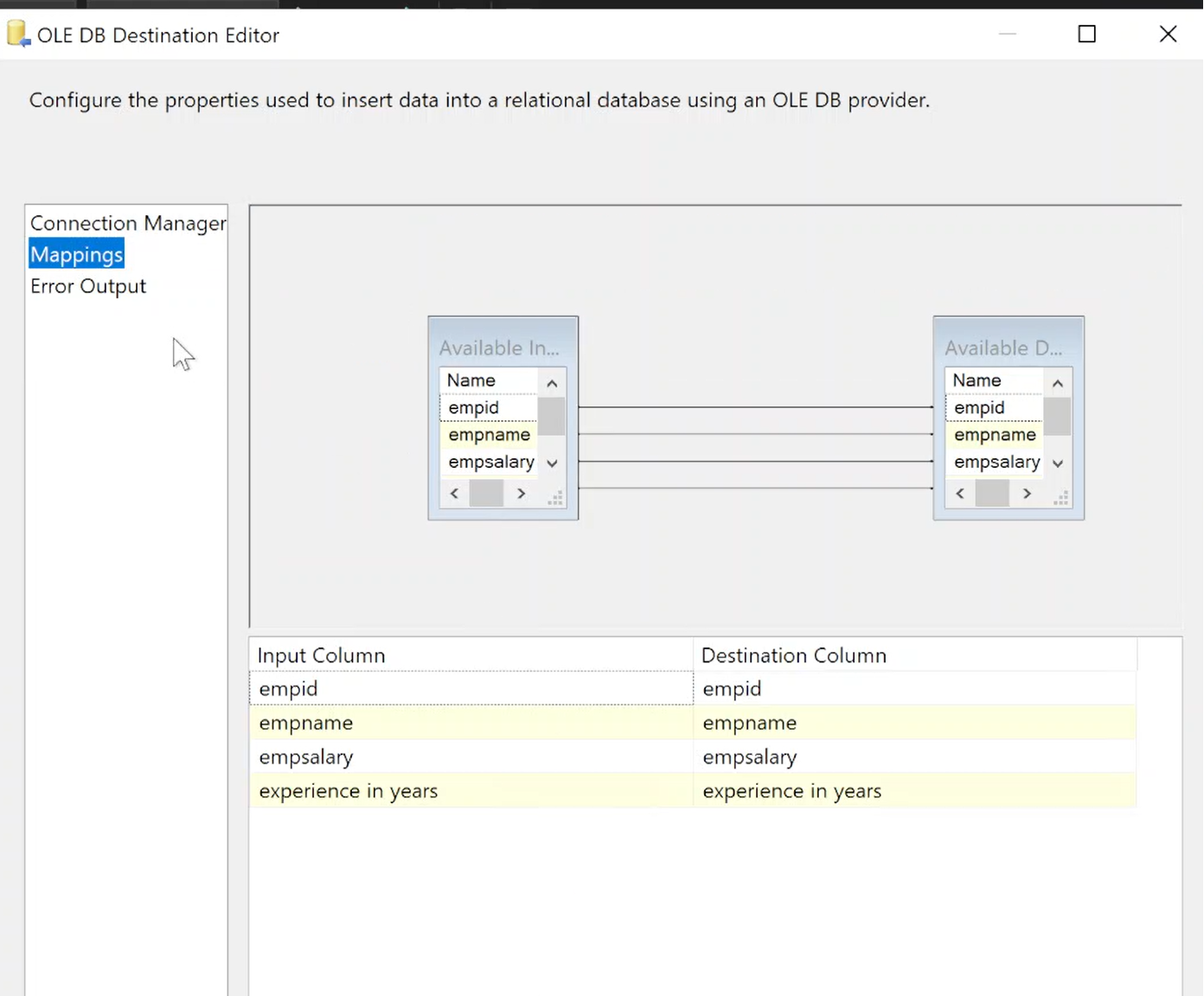Switch to the Error Output page
The image size is (1204, 996).
pyautogui.click(x=87, y=286)
